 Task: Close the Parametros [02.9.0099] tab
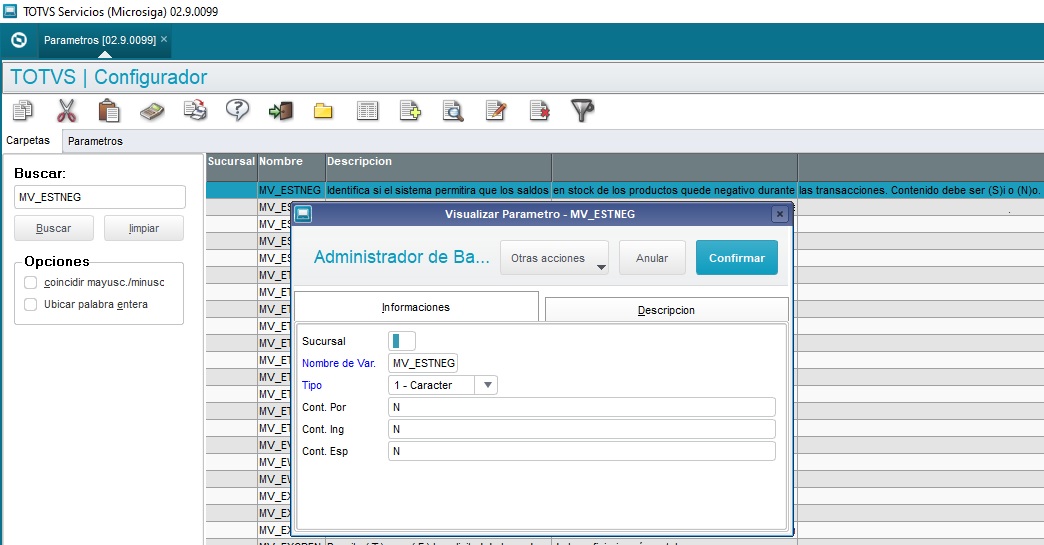[x=164, y=39]
